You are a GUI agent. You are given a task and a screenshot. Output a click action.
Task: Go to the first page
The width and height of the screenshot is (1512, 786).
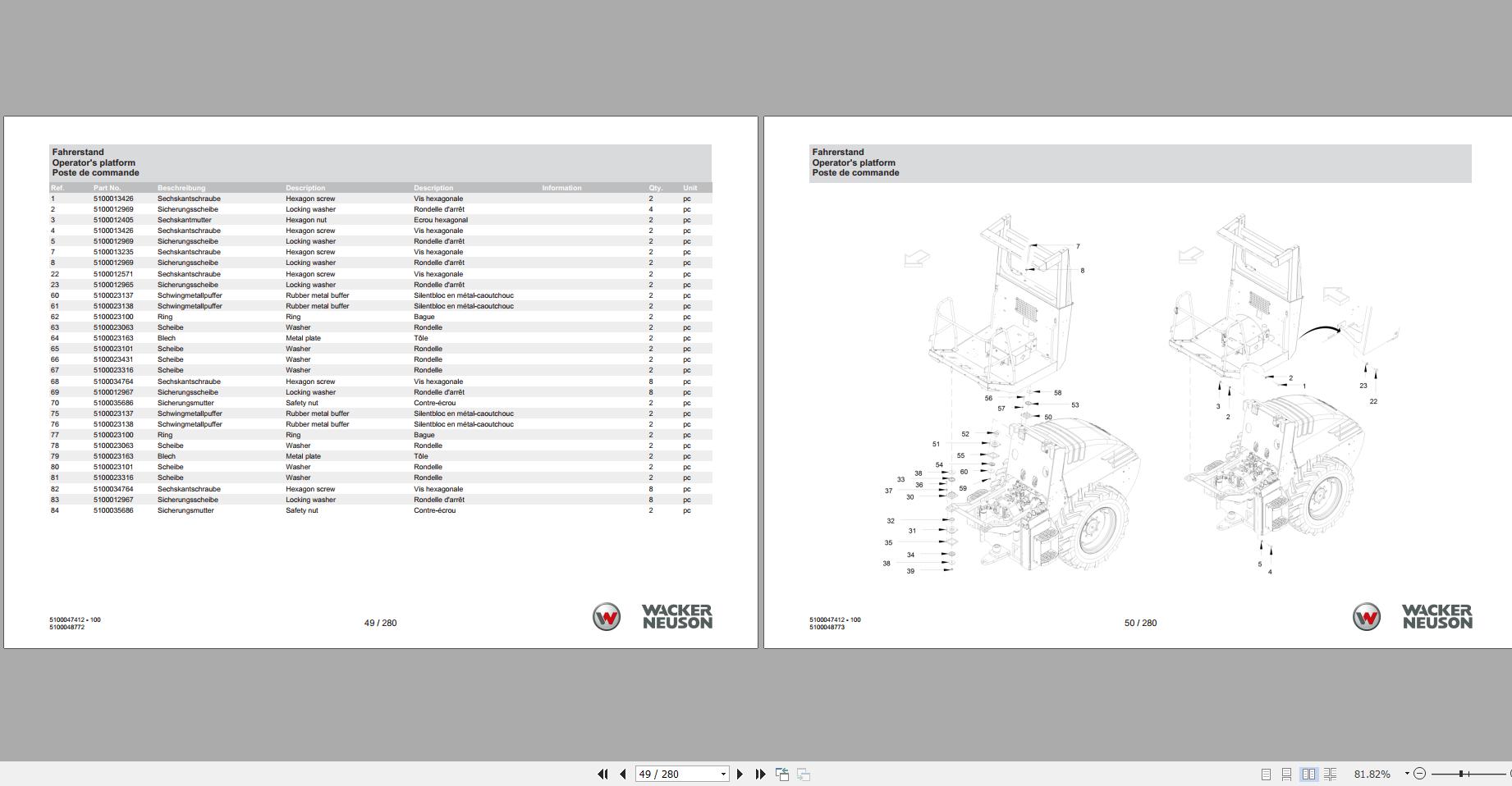[603, 774]
